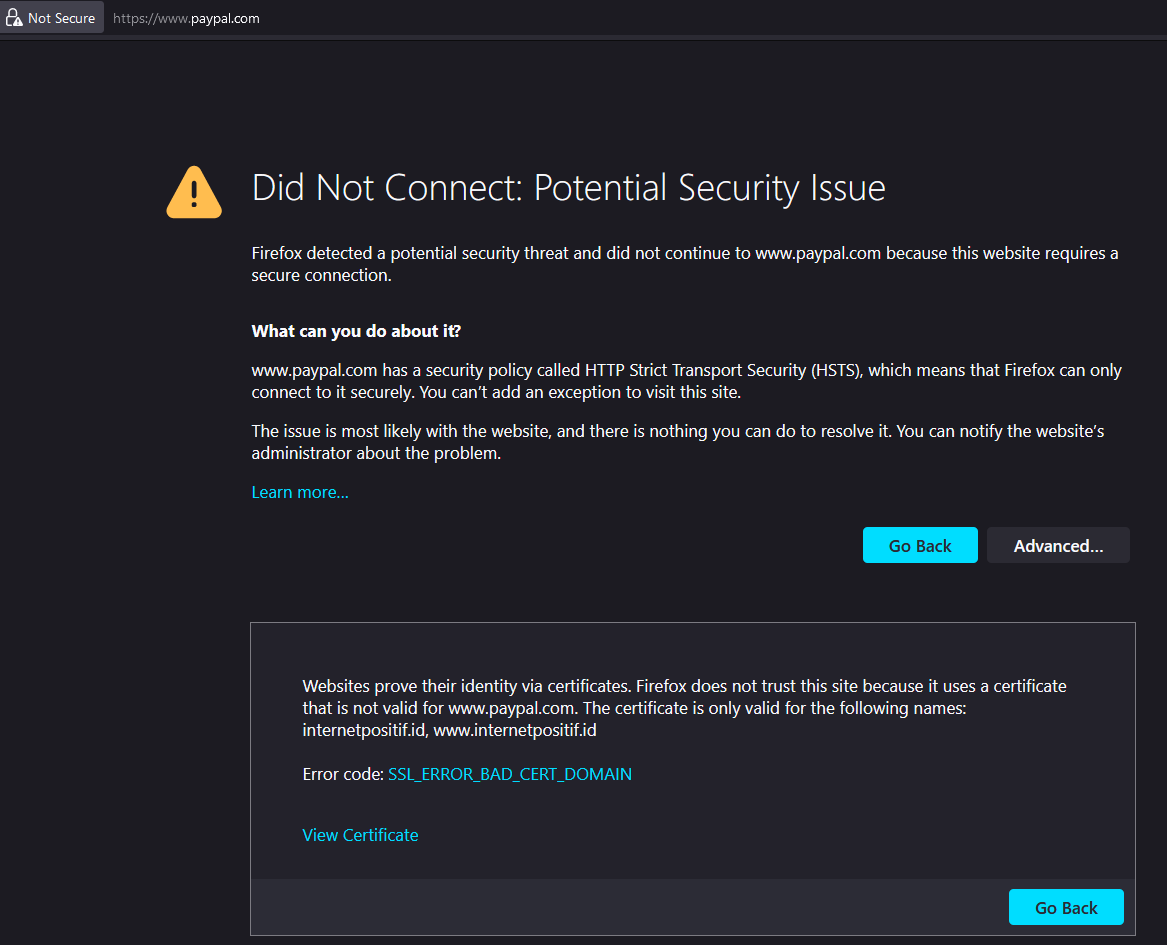
Task: Click the yellow warning triangle icon
Action: (x=194, y=193)
